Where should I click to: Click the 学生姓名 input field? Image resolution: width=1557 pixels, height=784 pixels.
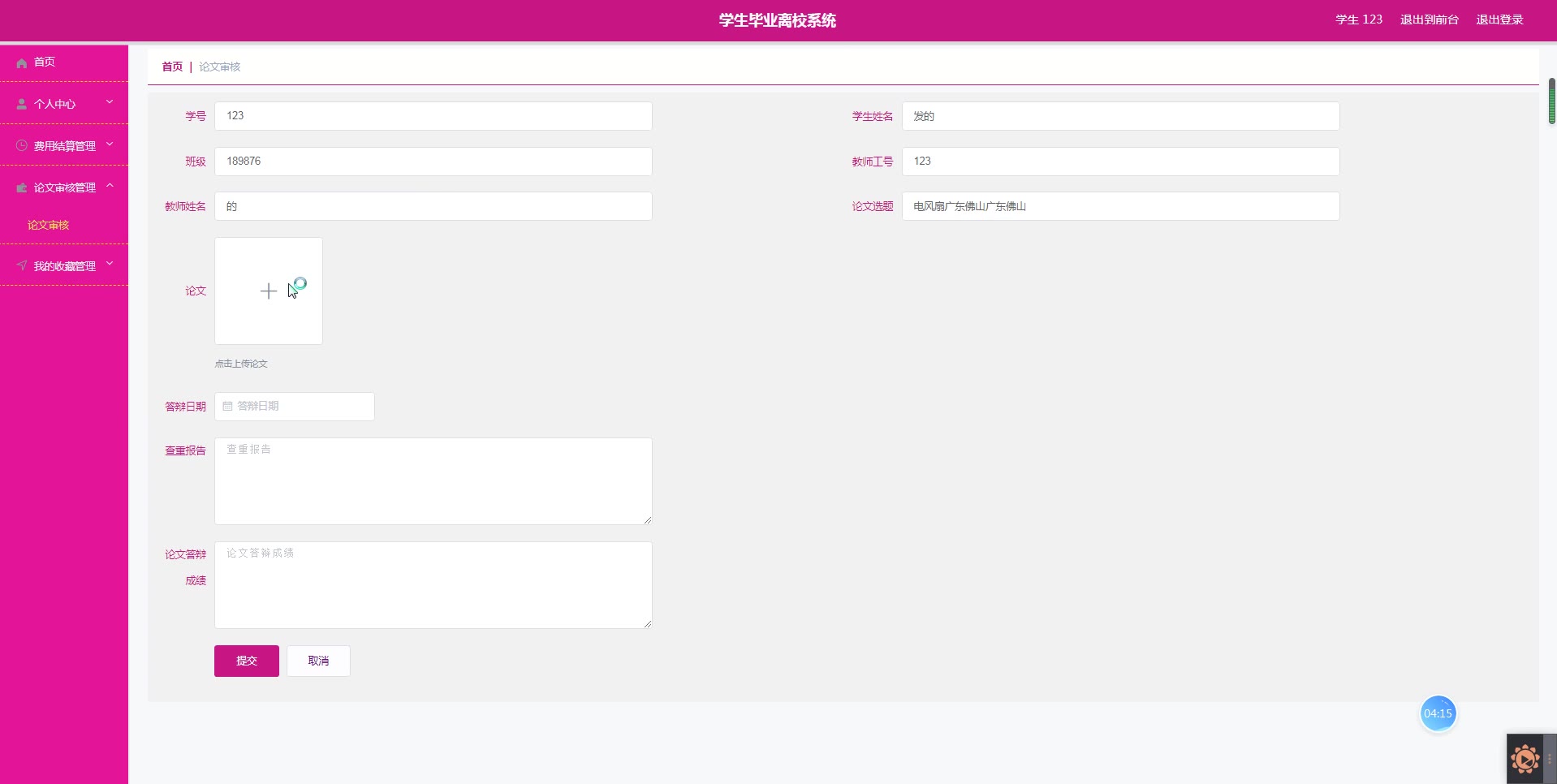click(x=1121, y=116)
